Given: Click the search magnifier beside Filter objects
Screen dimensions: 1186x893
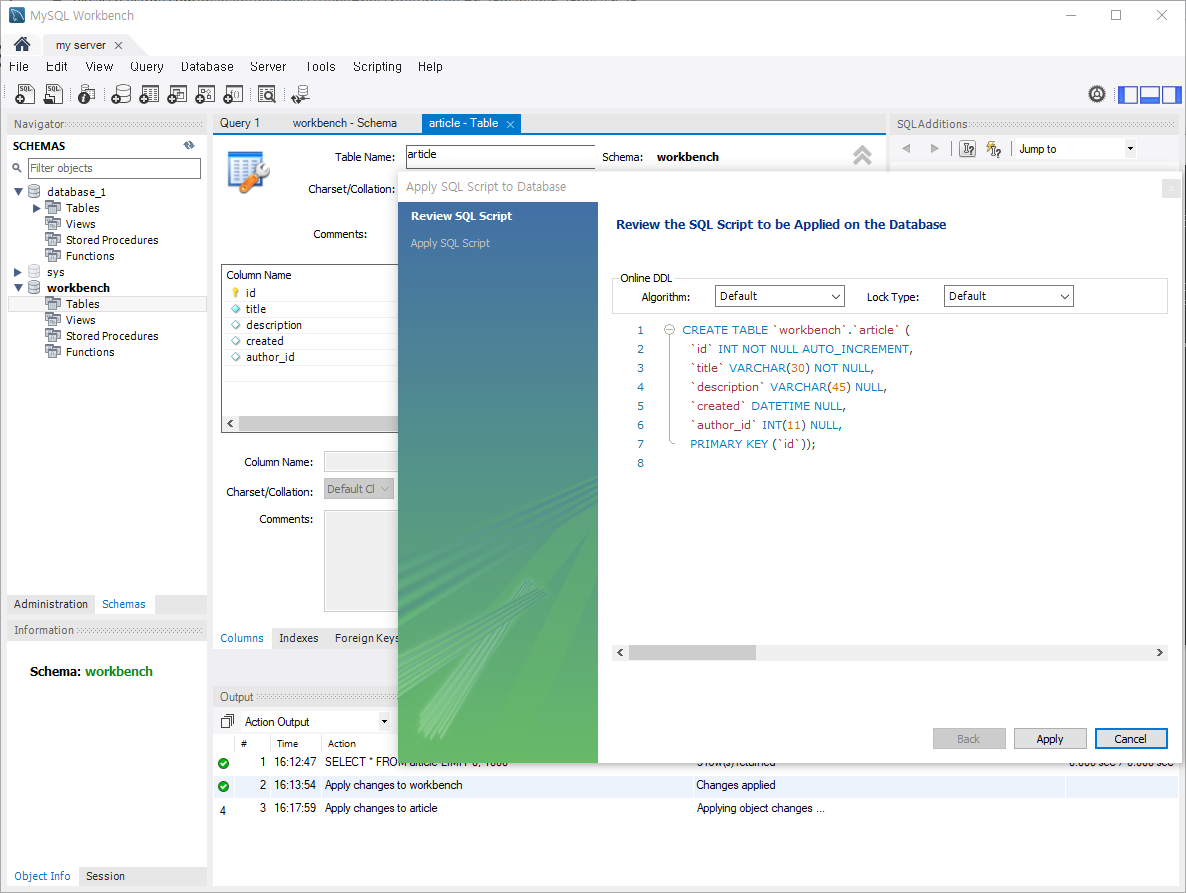Looking at the screenshot, I should [x=17, y=168].
